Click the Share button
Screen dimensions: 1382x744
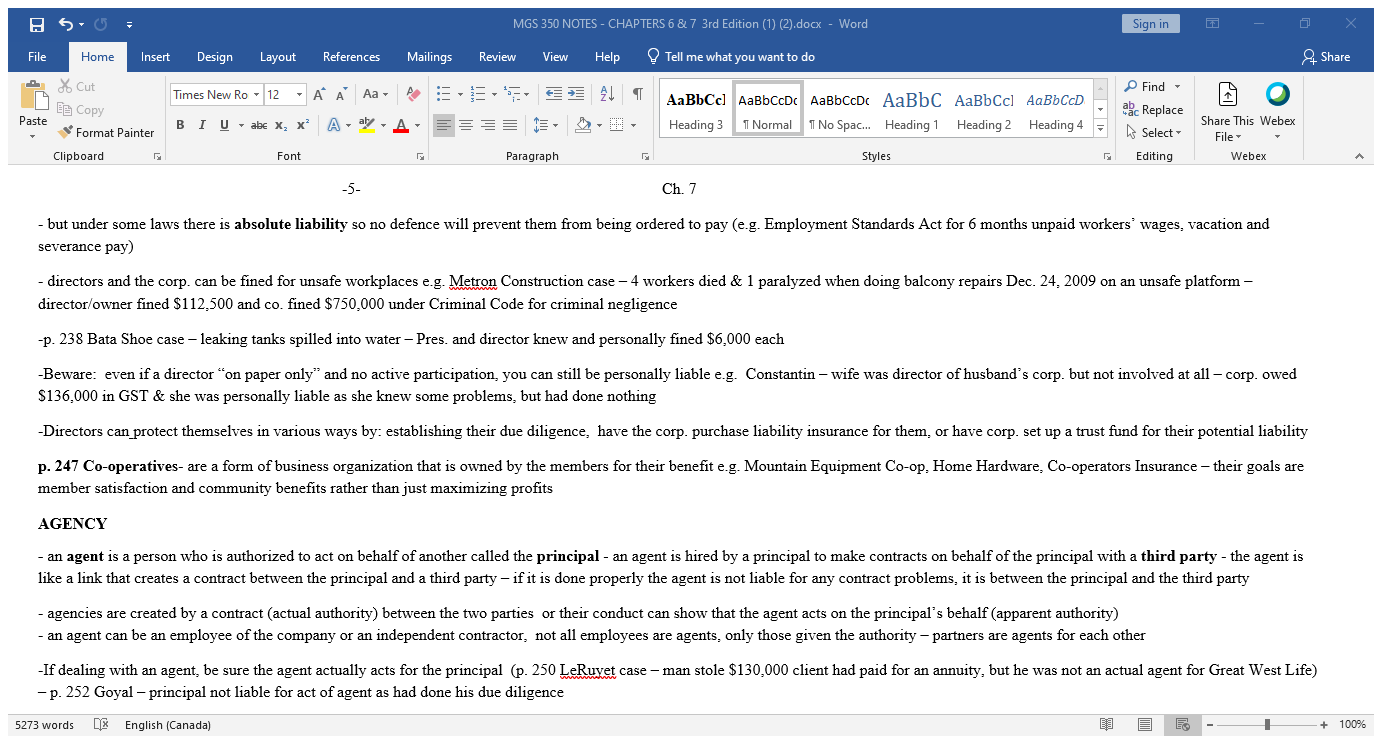(x=1326, y=57)
